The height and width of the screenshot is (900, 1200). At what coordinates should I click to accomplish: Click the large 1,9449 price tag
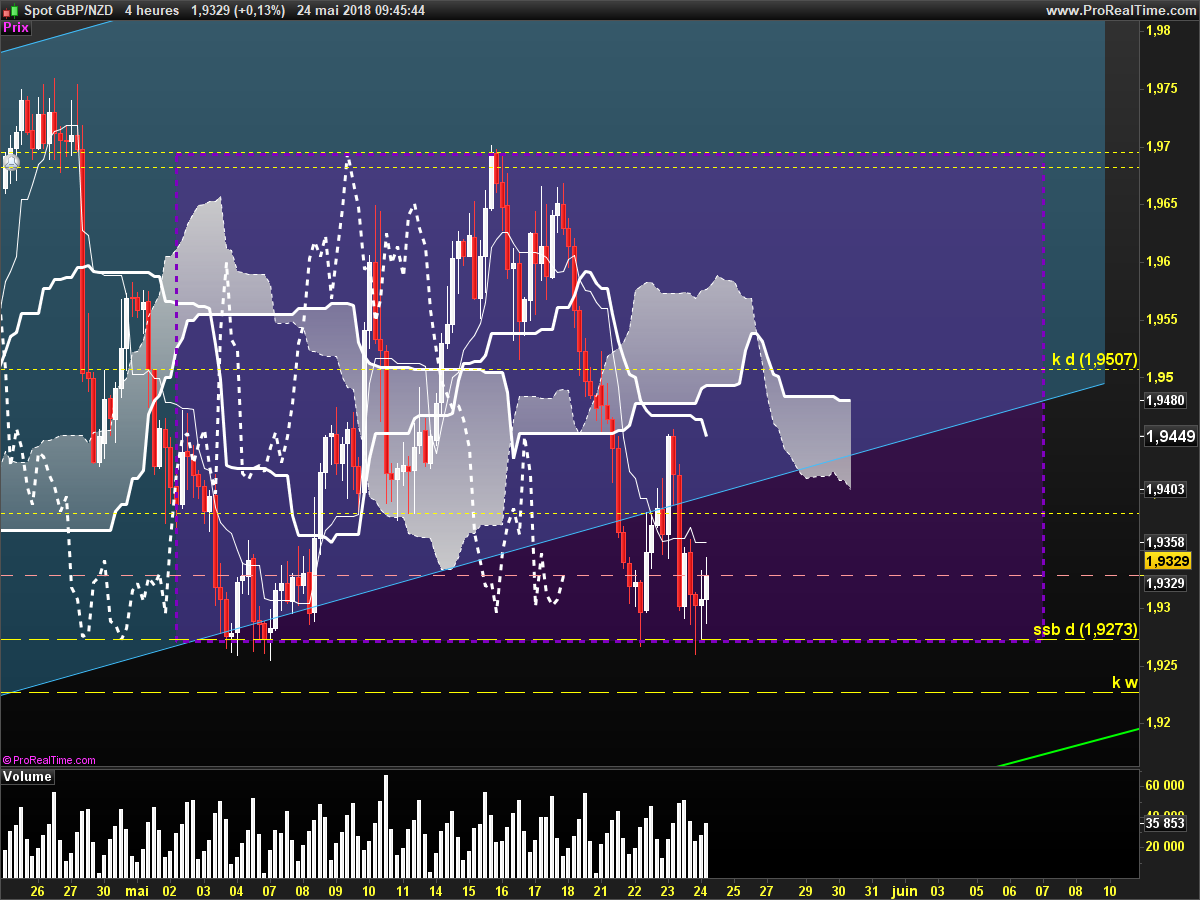coord(1170,436)
